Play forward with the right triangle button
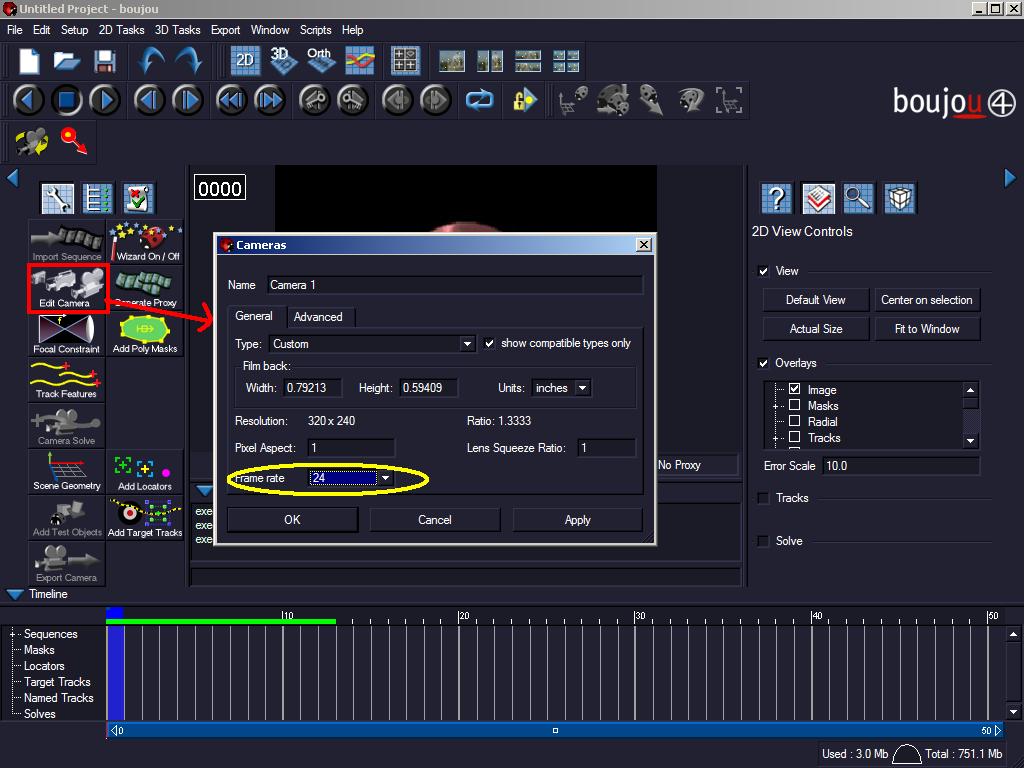 coord(104,100)
